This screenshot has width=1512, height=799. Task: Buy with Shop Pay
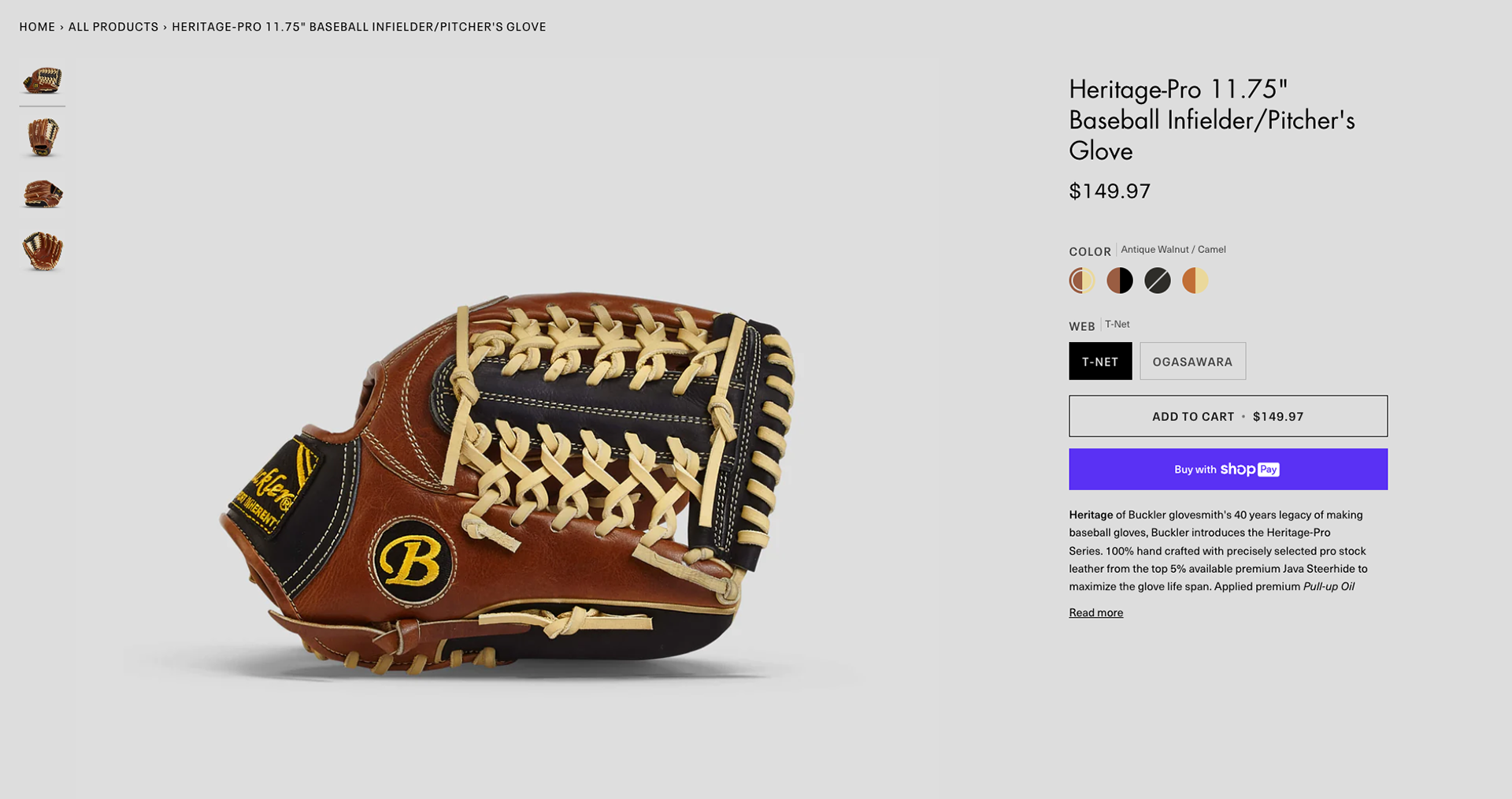(1228, 470)
